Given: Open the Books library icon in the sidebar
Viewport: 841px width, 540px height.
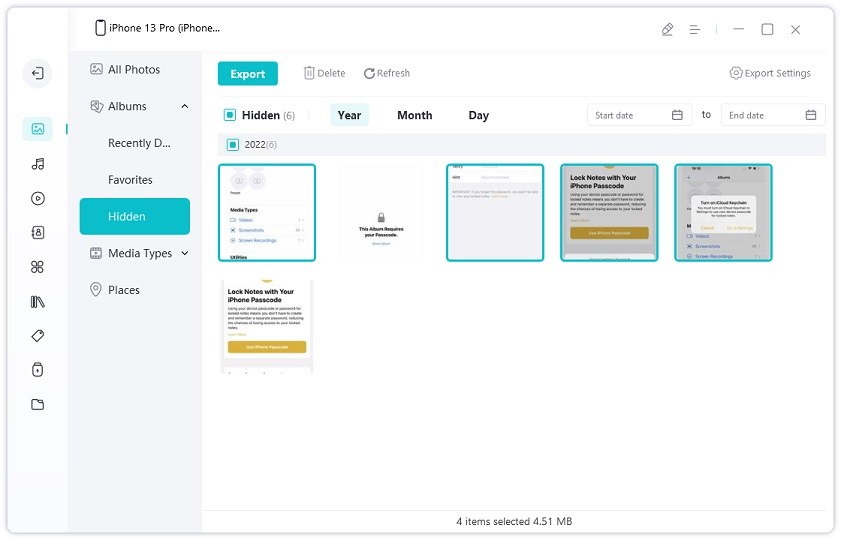Looking at the screenshot, I should pos(38,301).
